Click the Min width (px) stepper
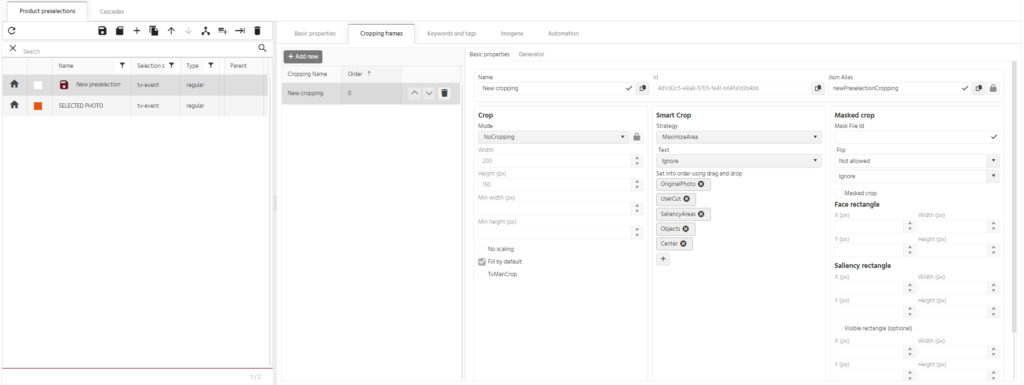Screen dimensions: 1024x385 click(638, 209)
